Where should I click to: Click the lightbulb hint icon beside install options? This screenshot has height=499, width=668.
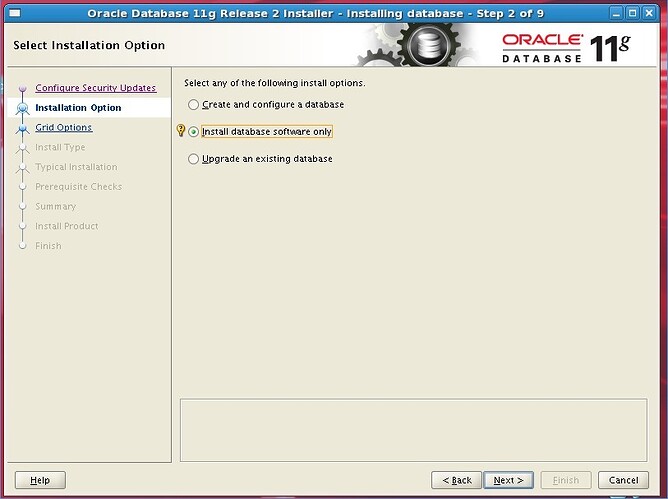(181, 131)
